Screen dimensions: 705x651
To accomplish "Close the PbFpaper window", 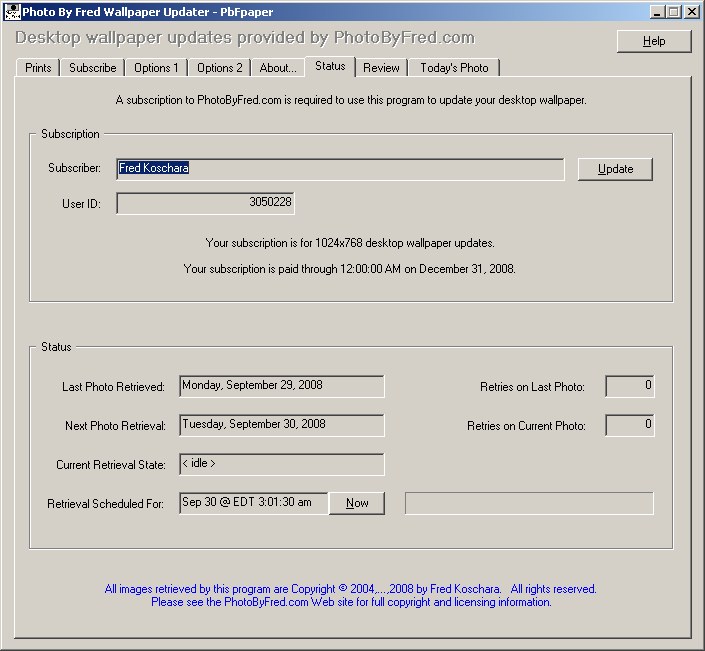I will pyautogui.click(x=692, y=12).
